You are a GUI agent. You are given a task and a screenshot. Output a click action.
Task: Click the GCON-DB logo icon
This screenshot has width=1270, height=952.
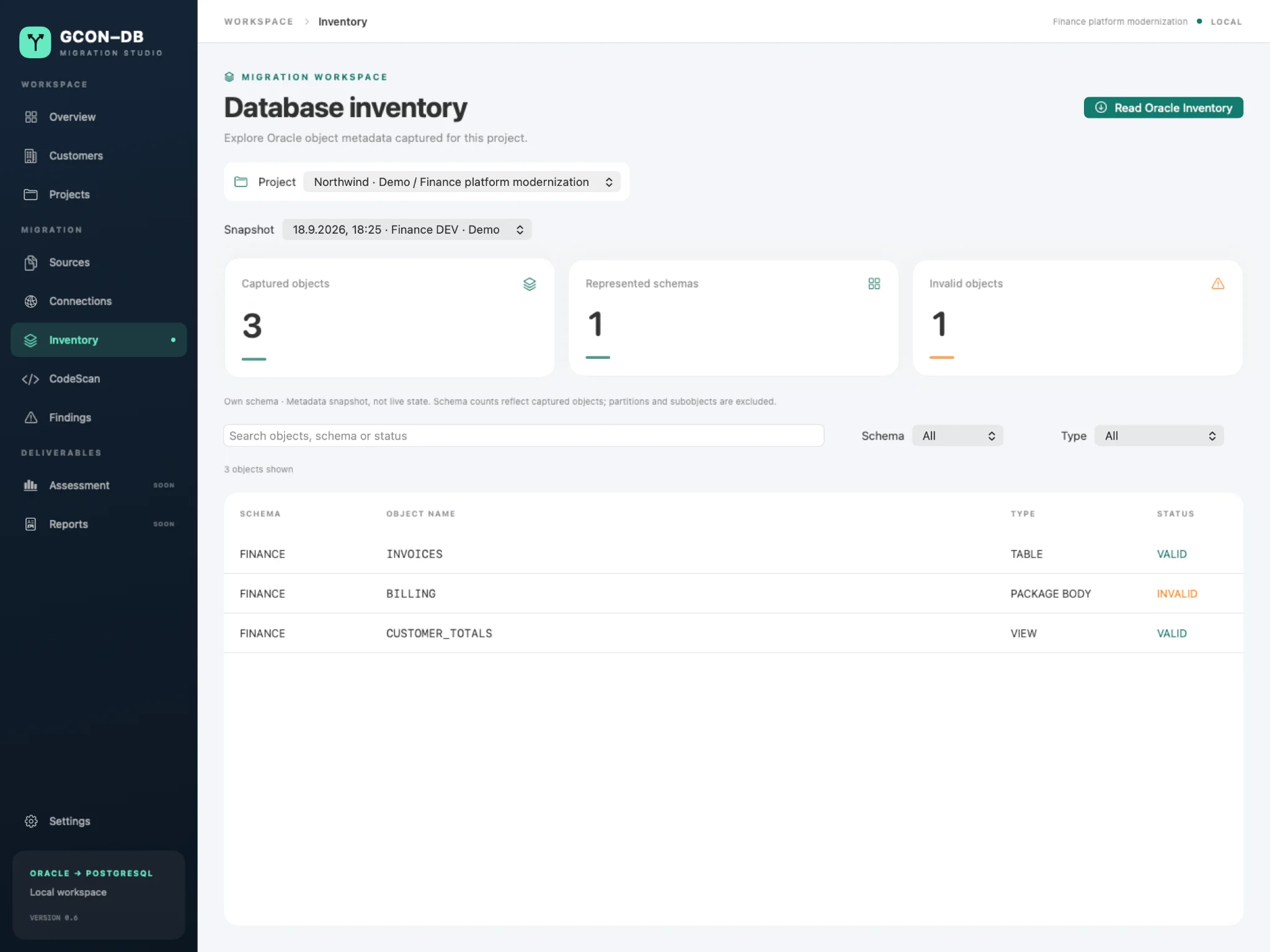(35, 42)
